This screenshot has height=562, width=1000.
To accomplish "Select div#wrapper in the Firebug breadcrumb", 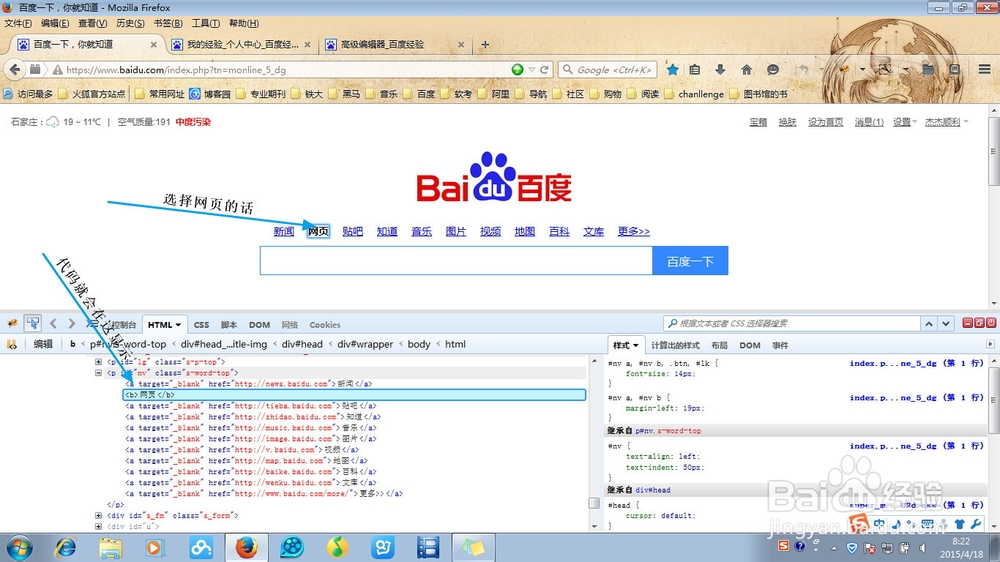I will (365, 344).
